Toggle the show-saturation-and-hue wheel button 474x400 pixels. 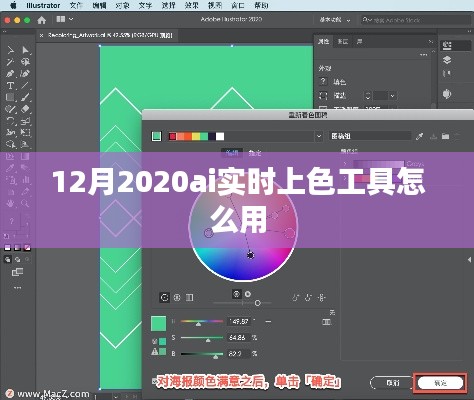[237, 294]
